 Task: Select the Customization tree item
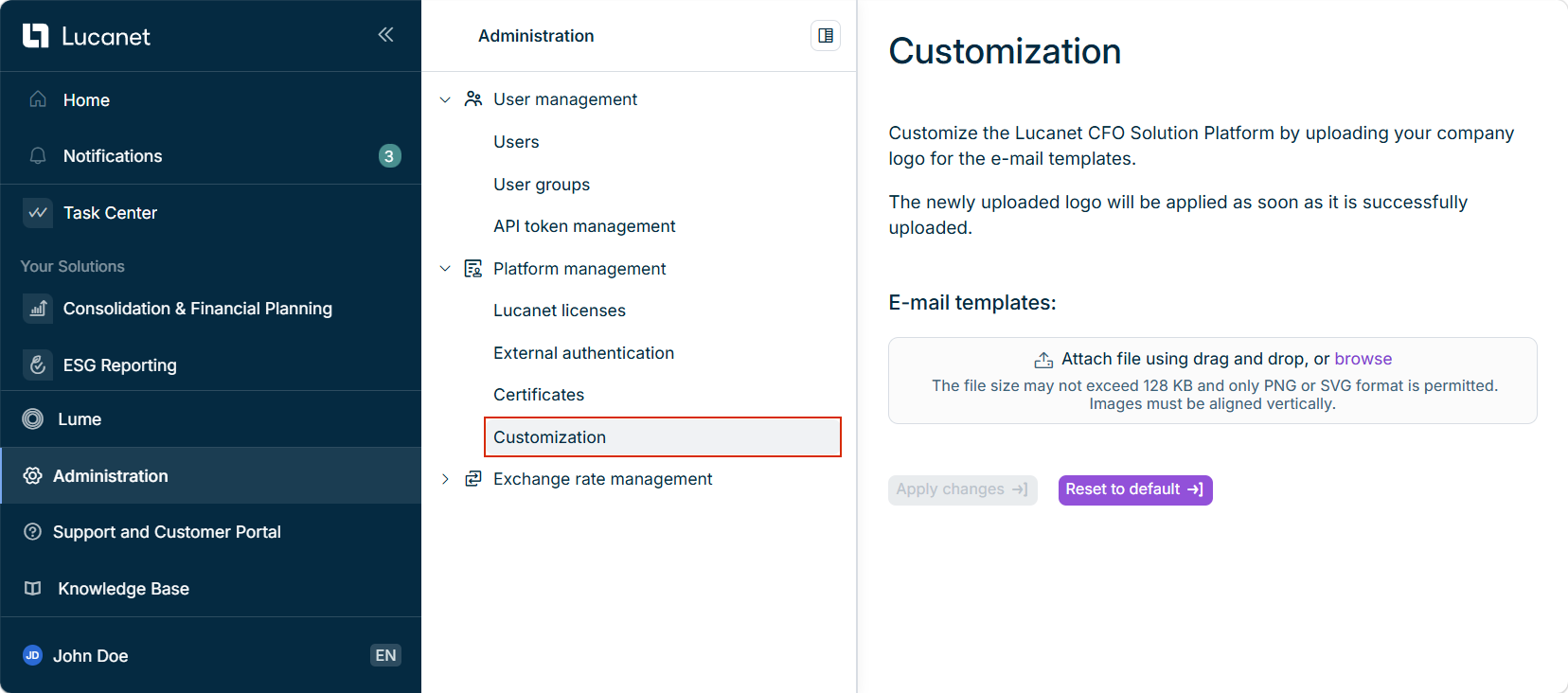click(x=662, y=437)
